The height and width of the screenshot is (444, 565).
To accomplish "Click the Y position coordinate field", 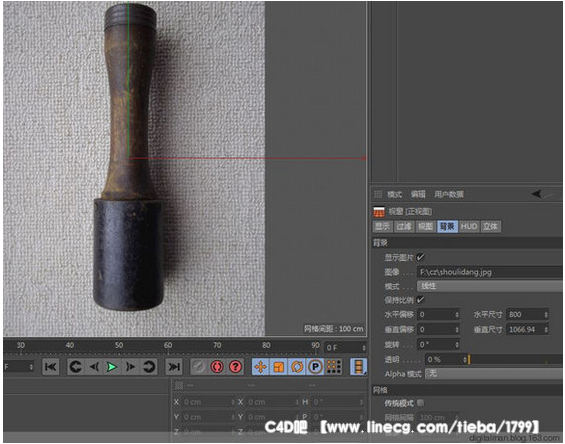I will pos(206,417).
